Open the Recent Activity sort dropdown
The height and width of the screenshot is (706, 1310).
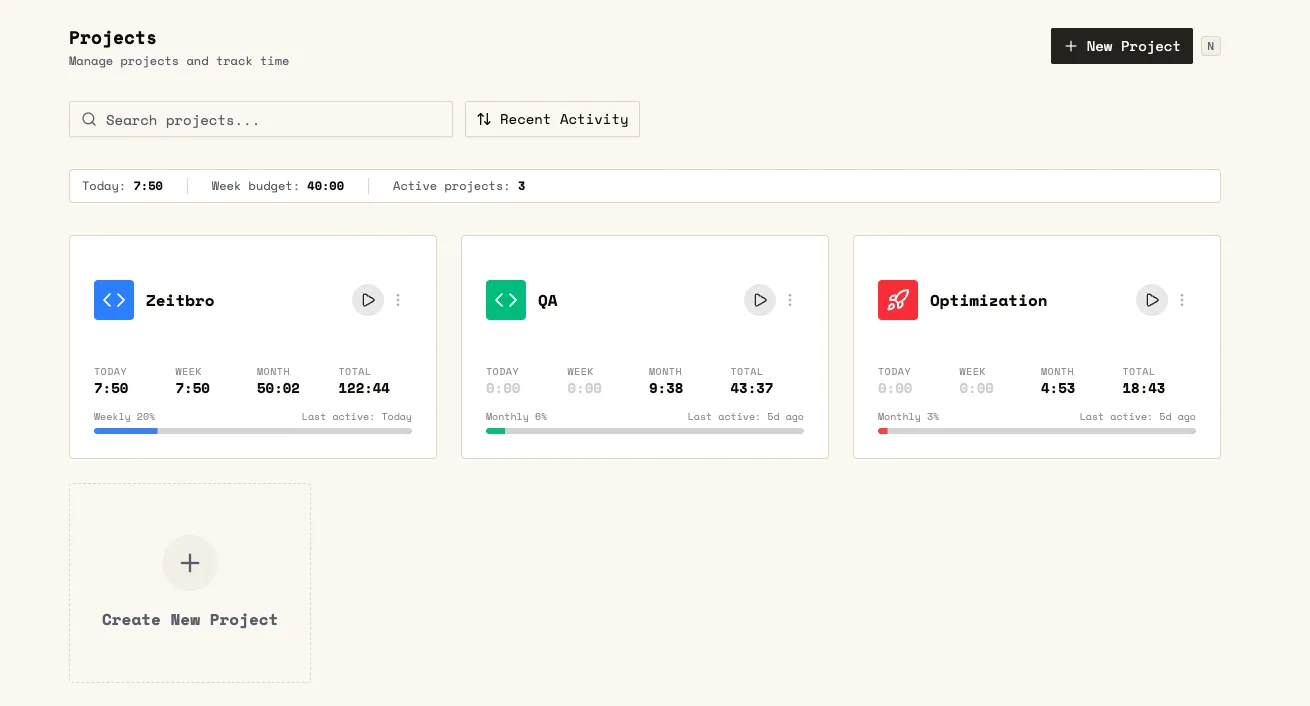(552, 119)
